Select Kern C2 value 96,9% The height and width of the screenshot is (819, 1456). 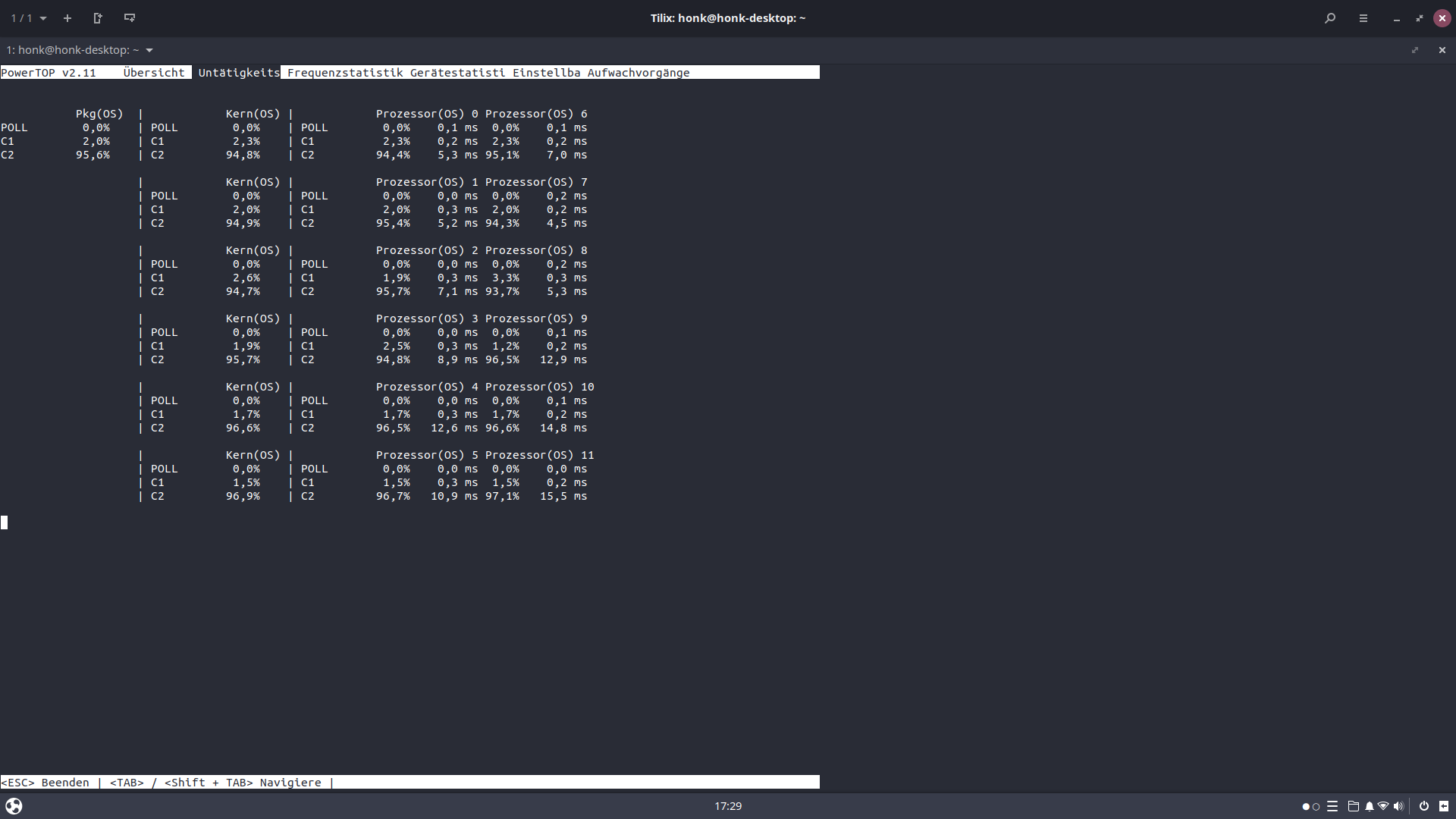(x=243, y=496)
